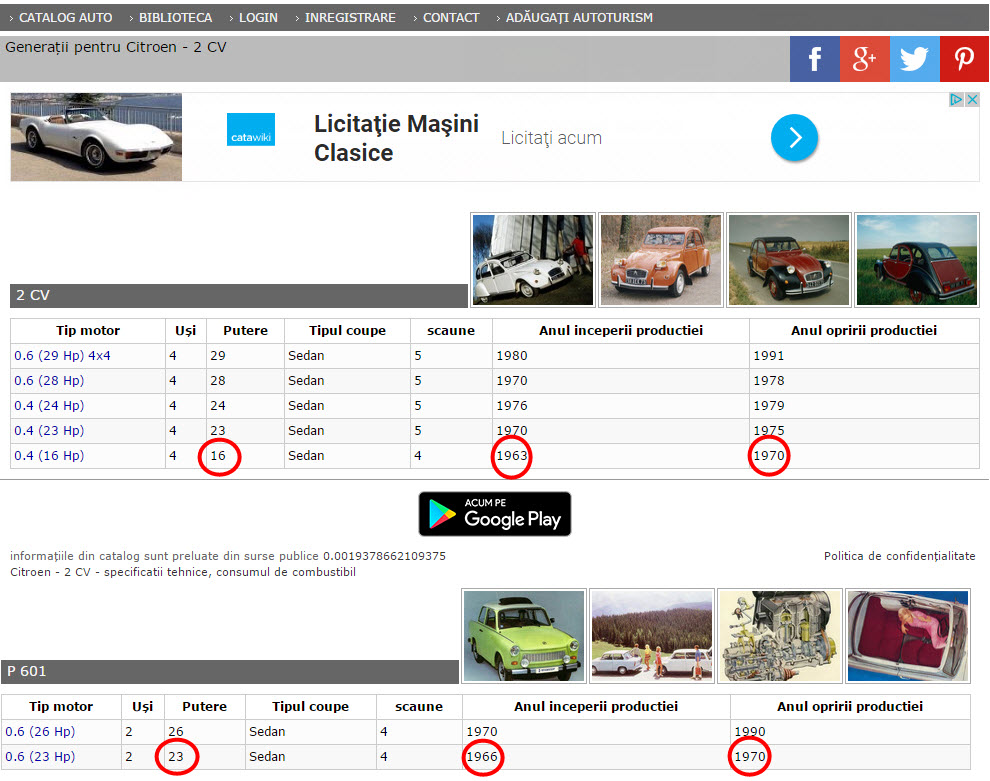
Task: Open INREGISTRARE menu item
Action: tap(350, 18)
